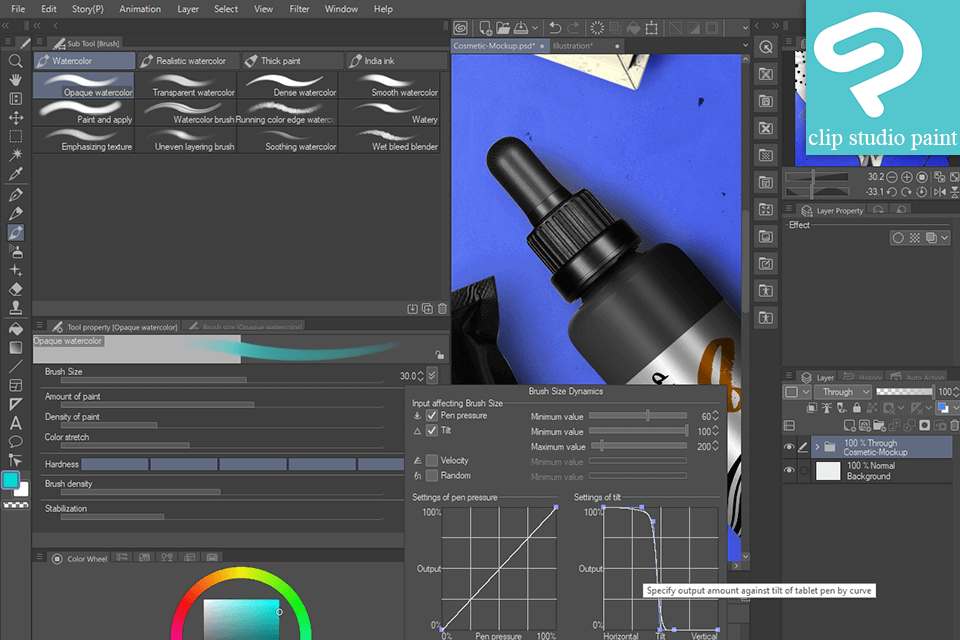Hide the Background layer

(x=789, y=470)
